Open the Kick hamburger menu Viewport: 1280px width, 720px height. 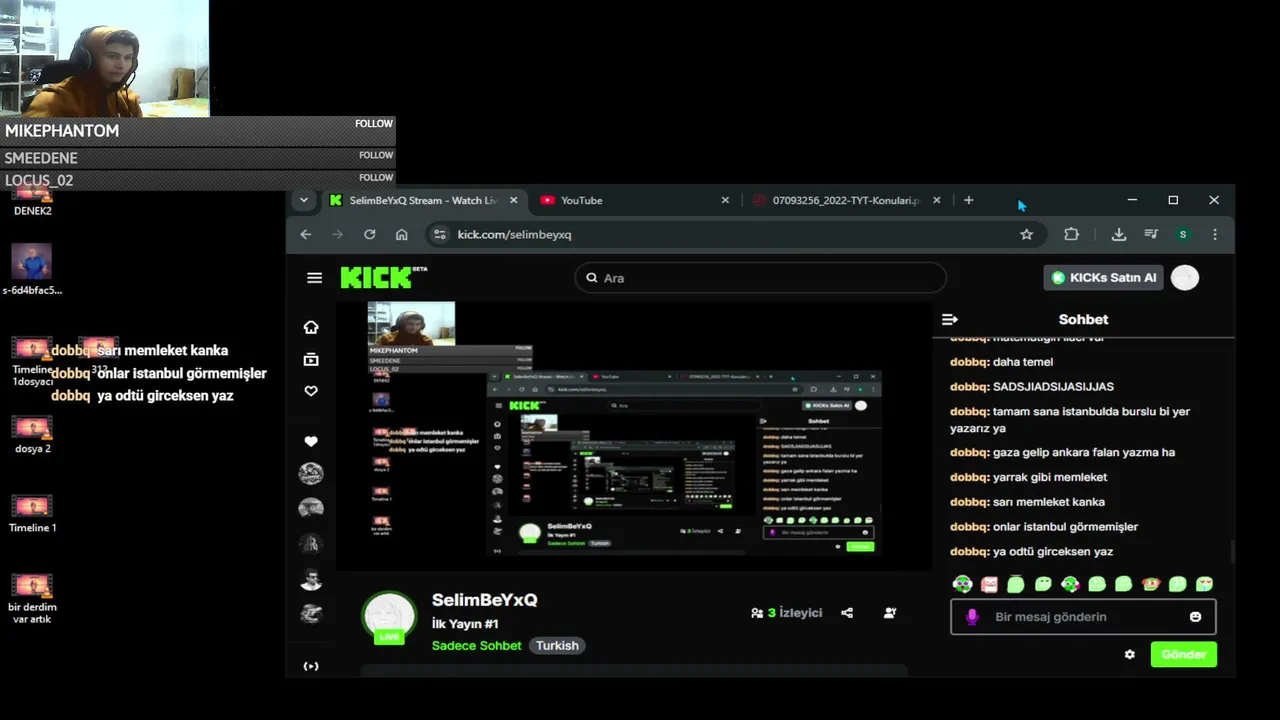click(314, 278)
